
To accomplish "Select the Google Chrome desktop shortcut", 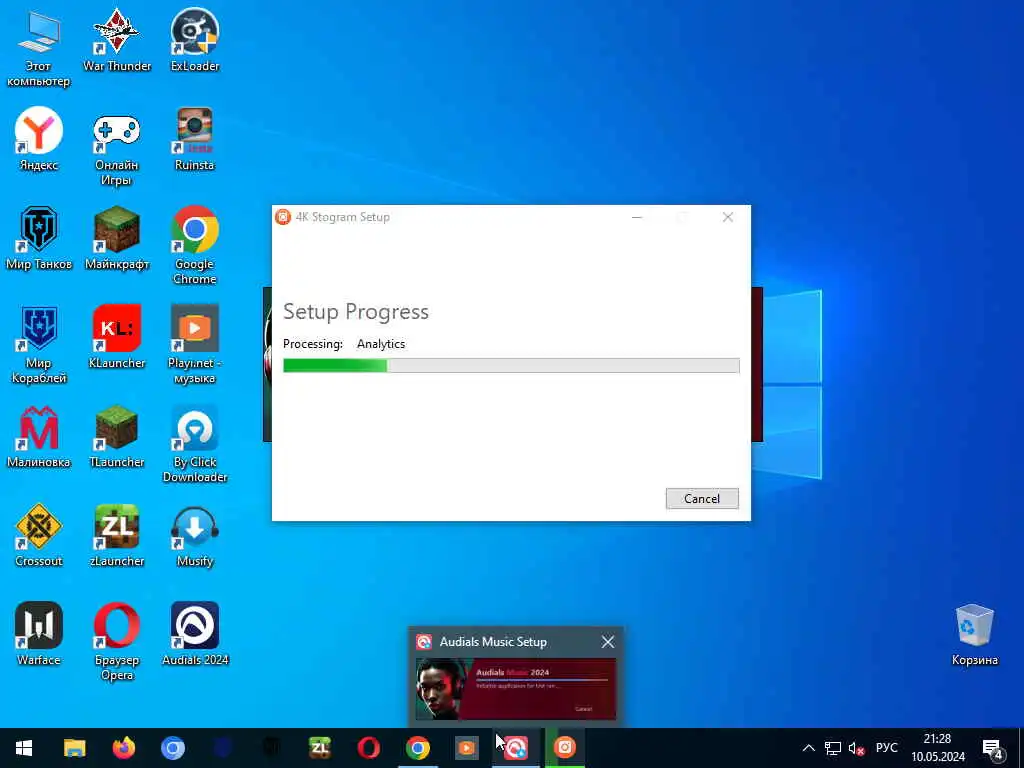I will pyautogui.click(x=195, y=246).
